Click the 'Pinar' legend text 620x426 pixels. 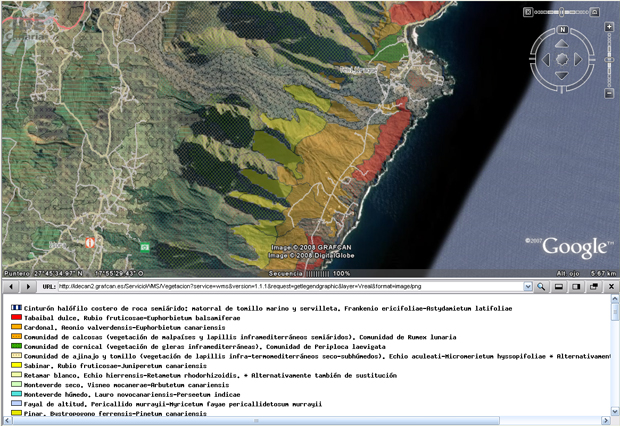[115, 413]
